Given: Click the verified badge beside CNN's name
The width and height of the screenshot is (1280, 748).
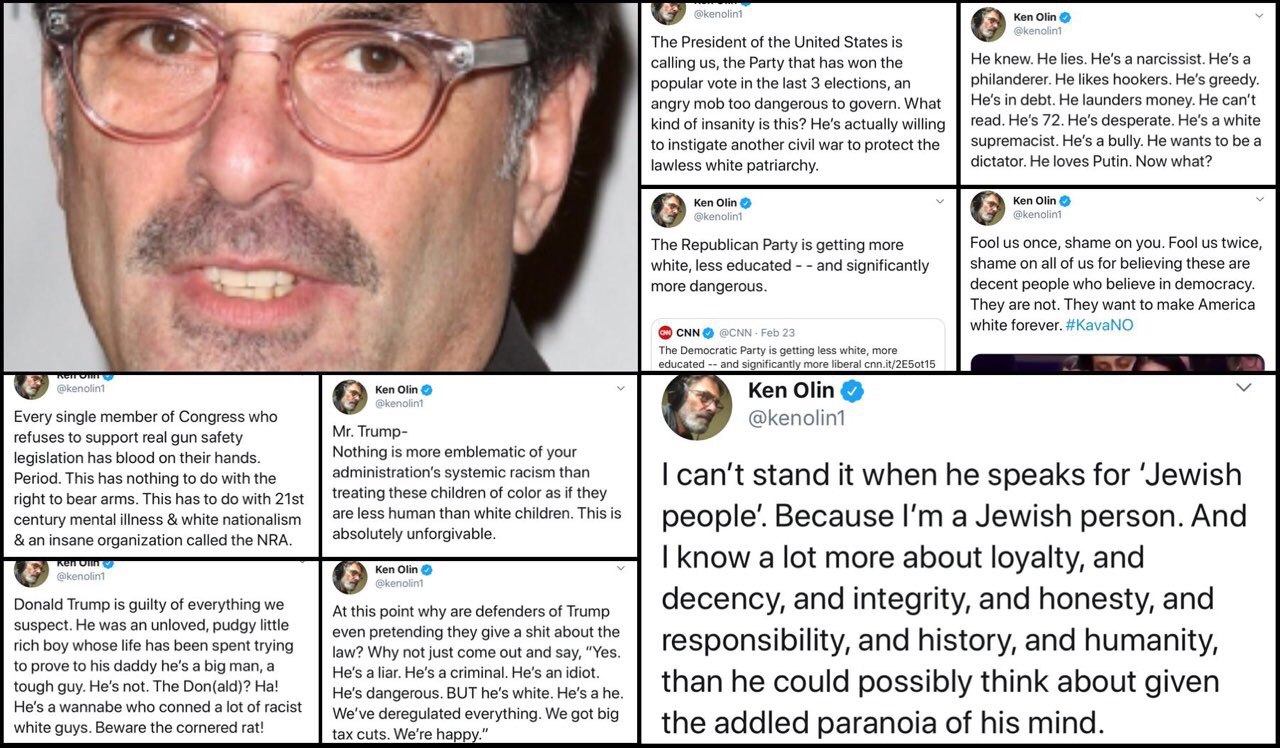Looking at the screenshot, I should point(708,333).
